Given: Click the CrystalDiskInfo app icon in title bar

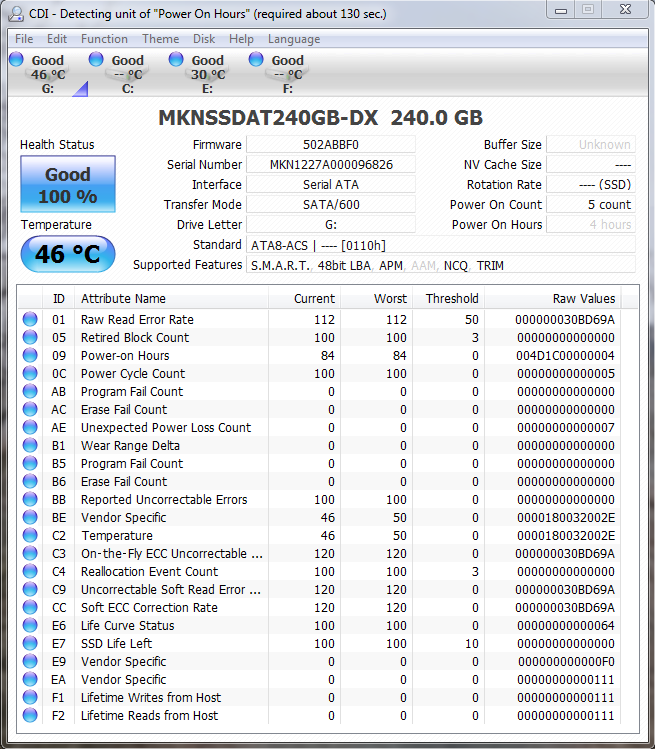Looking at the screenshot, I should (13, 13).
